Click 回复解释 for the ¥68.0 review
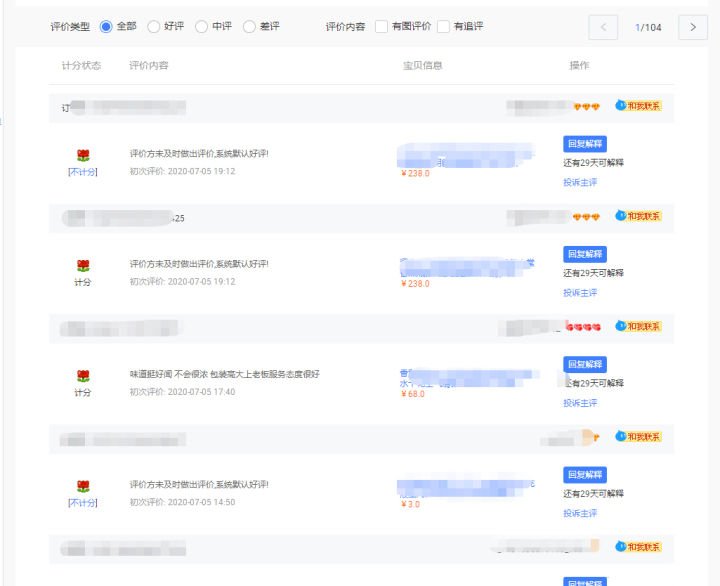 pyautogui.click(x=585, y=364)
